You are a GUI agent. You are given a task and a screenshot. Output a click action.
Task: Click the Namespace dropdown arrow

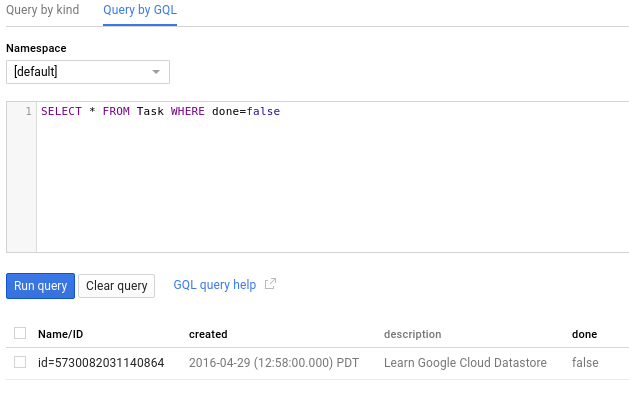pos(156,72)
